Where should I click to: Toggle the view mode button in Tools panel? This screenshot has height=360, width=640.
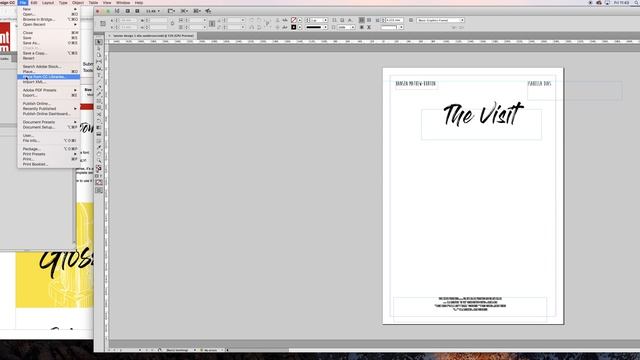99,190
